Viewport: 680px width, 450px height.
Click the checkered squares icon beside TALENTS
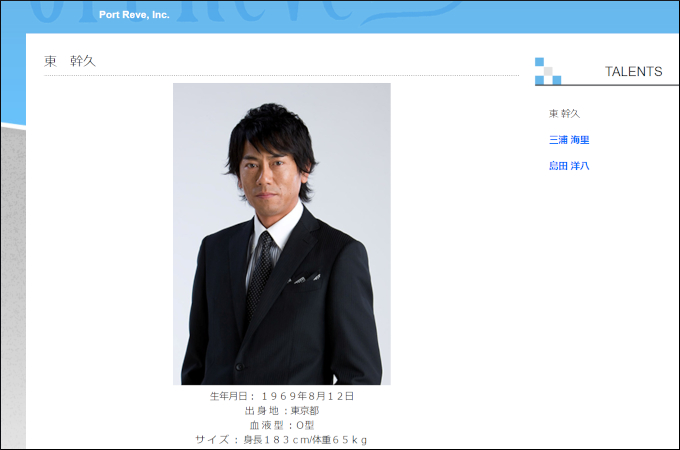548,71
